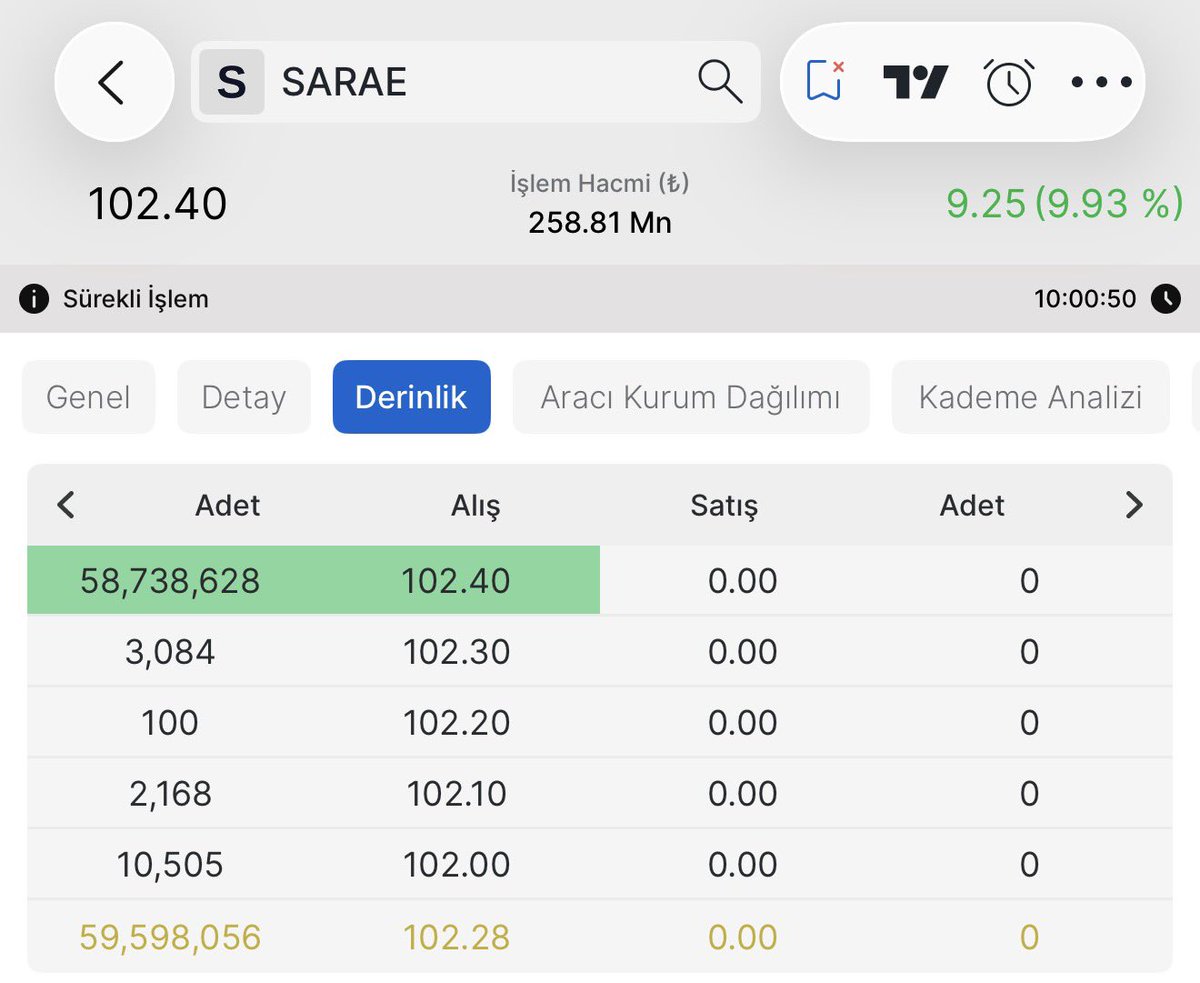Tap the total quantity 59,598,056
1200x983 pixels.
click(x=170, y=937)
